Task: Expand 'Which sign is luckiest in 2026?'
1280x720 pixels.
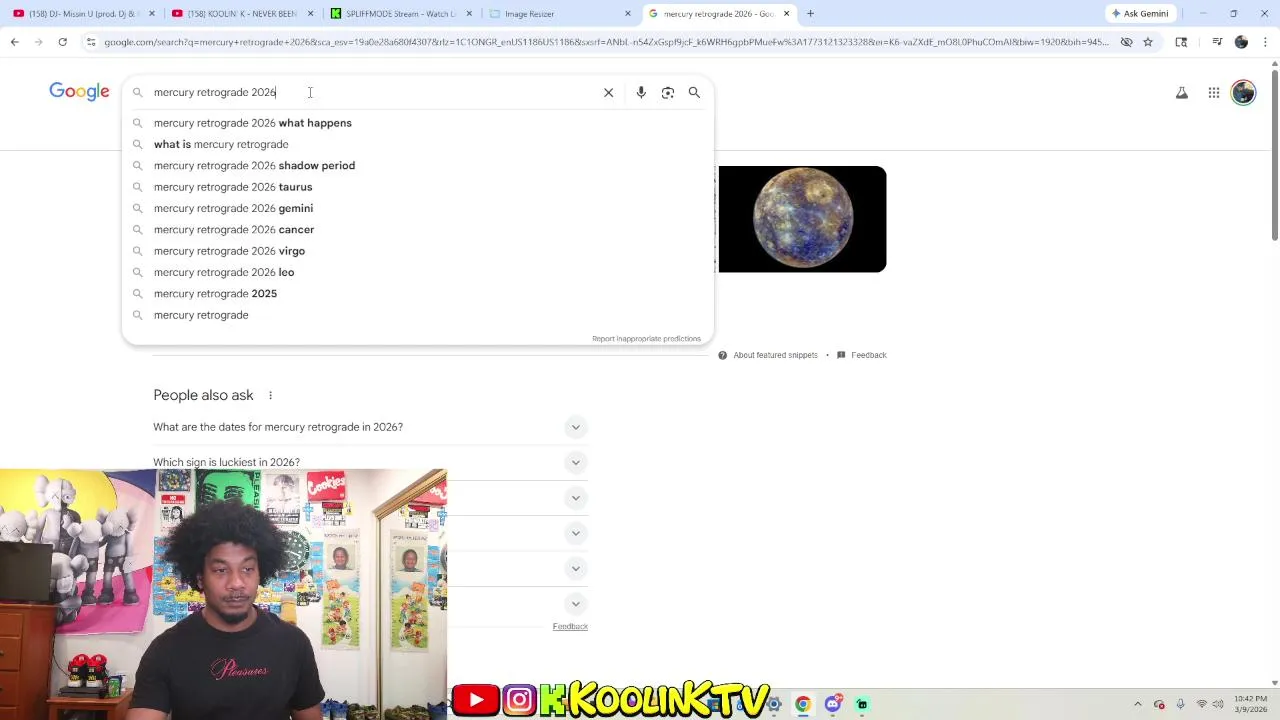Action: click(x=370, y=462)
